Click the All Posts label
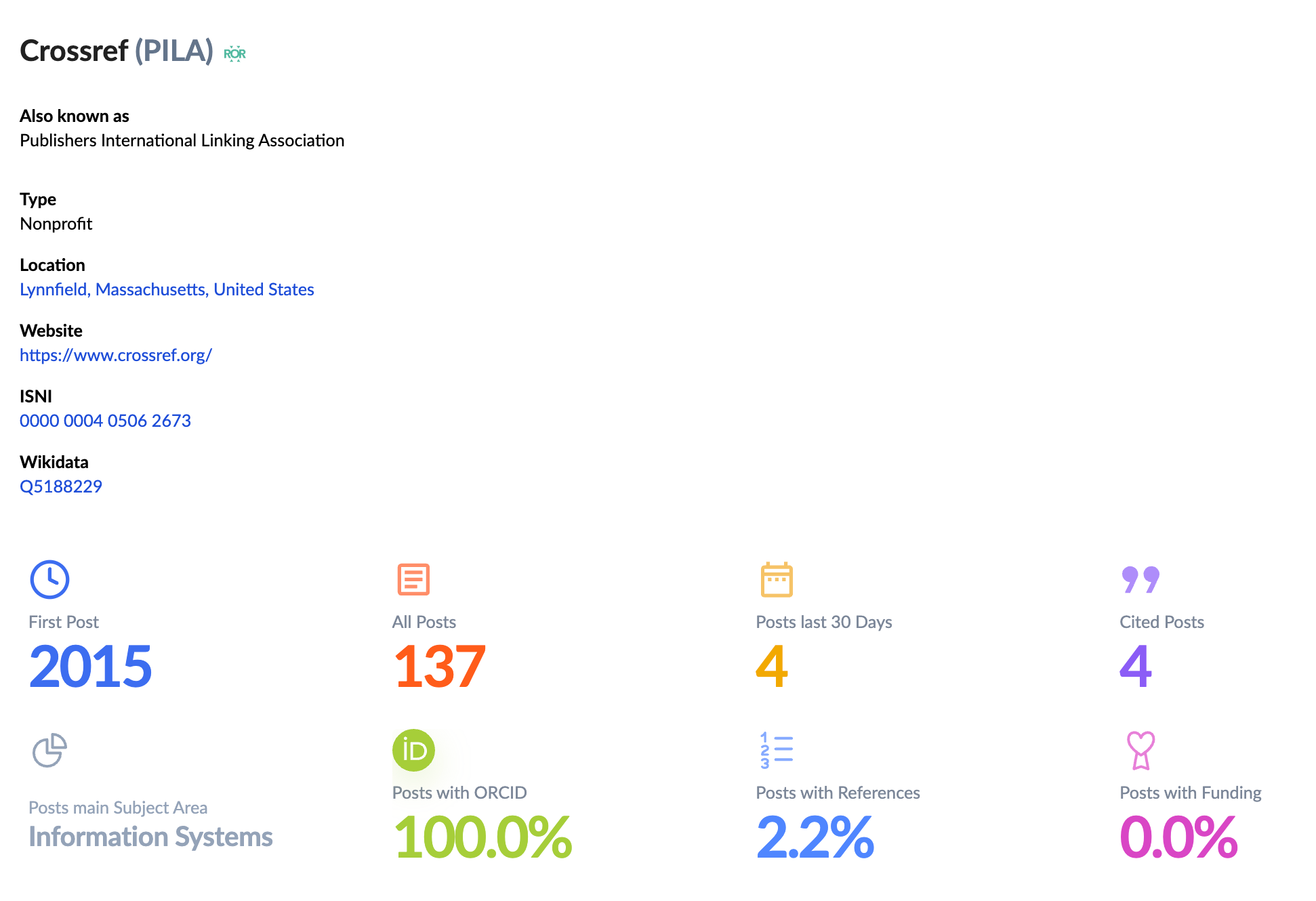Viewport: 1316px width, 901px height. (424, 622)
